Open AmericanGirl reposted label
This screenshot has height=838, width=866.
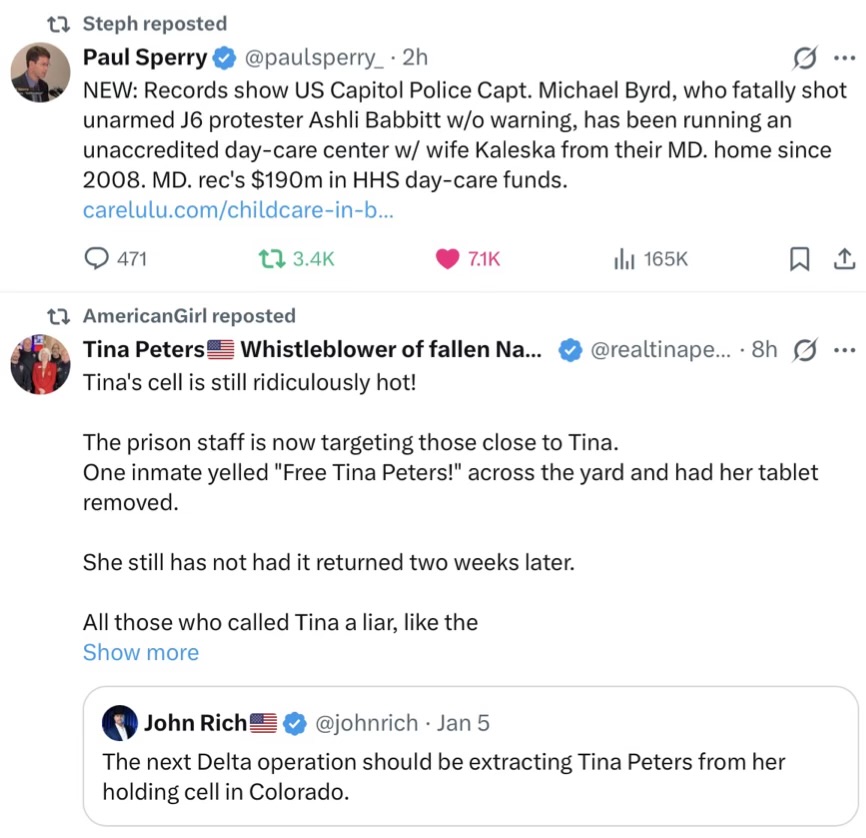click(x=188, y=316)
